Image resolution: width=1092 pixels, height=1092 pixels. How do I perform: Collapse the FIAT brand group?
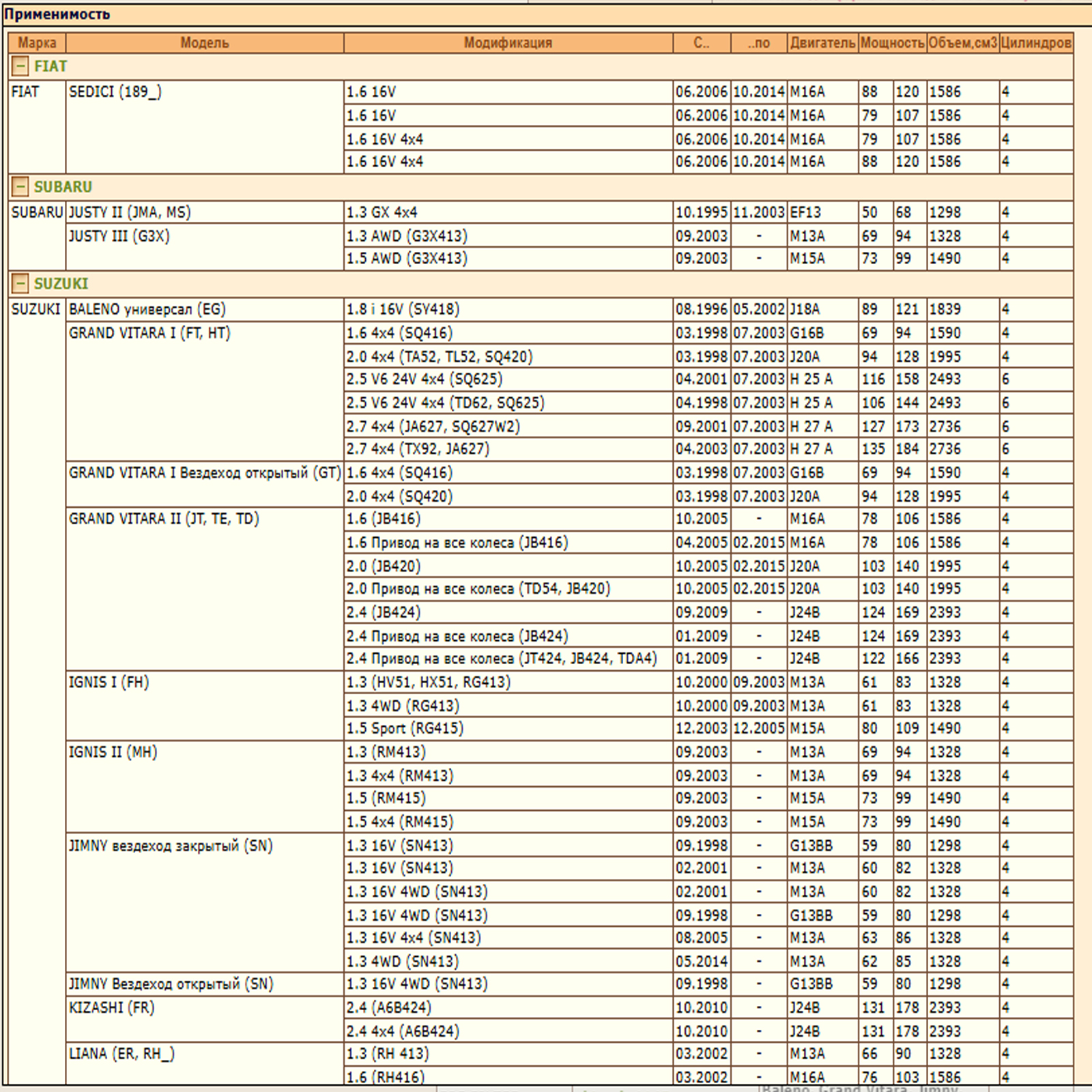point(20,66)
